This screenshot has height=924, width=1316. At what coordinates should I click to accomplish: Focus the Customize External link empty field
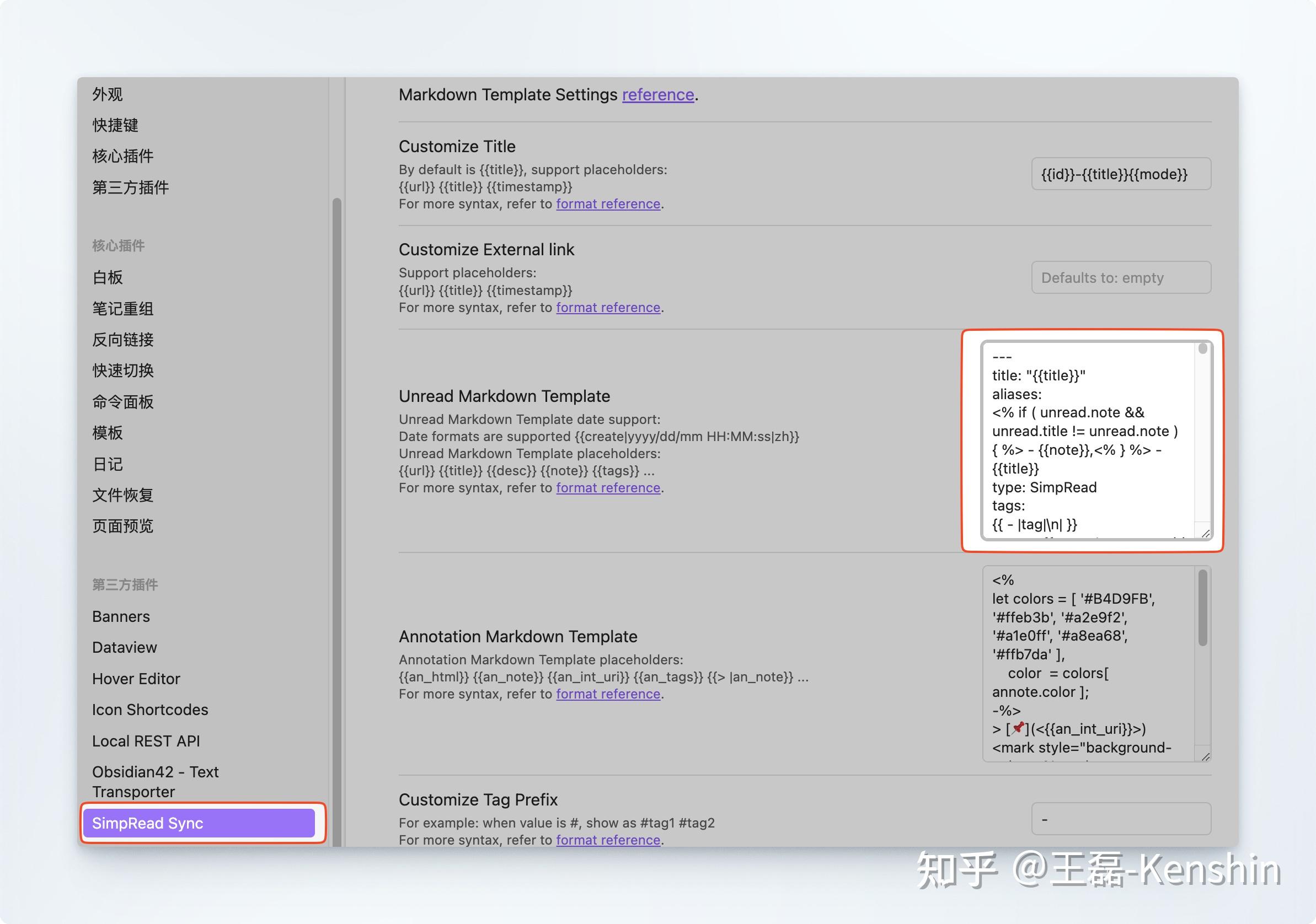click(x=1121, y=277)
